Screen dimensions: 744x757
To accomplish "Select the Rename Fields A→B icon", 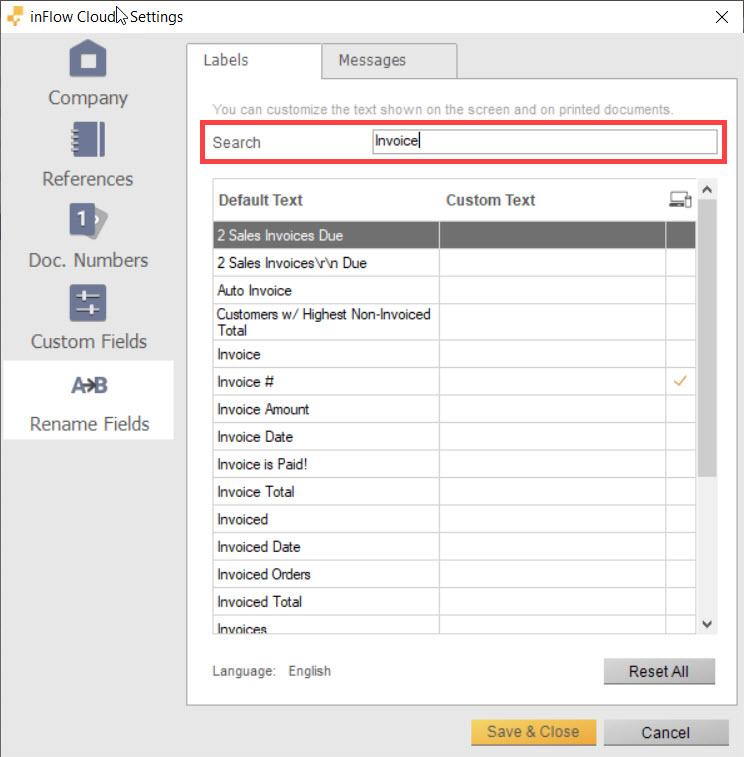I will (89, 385).
